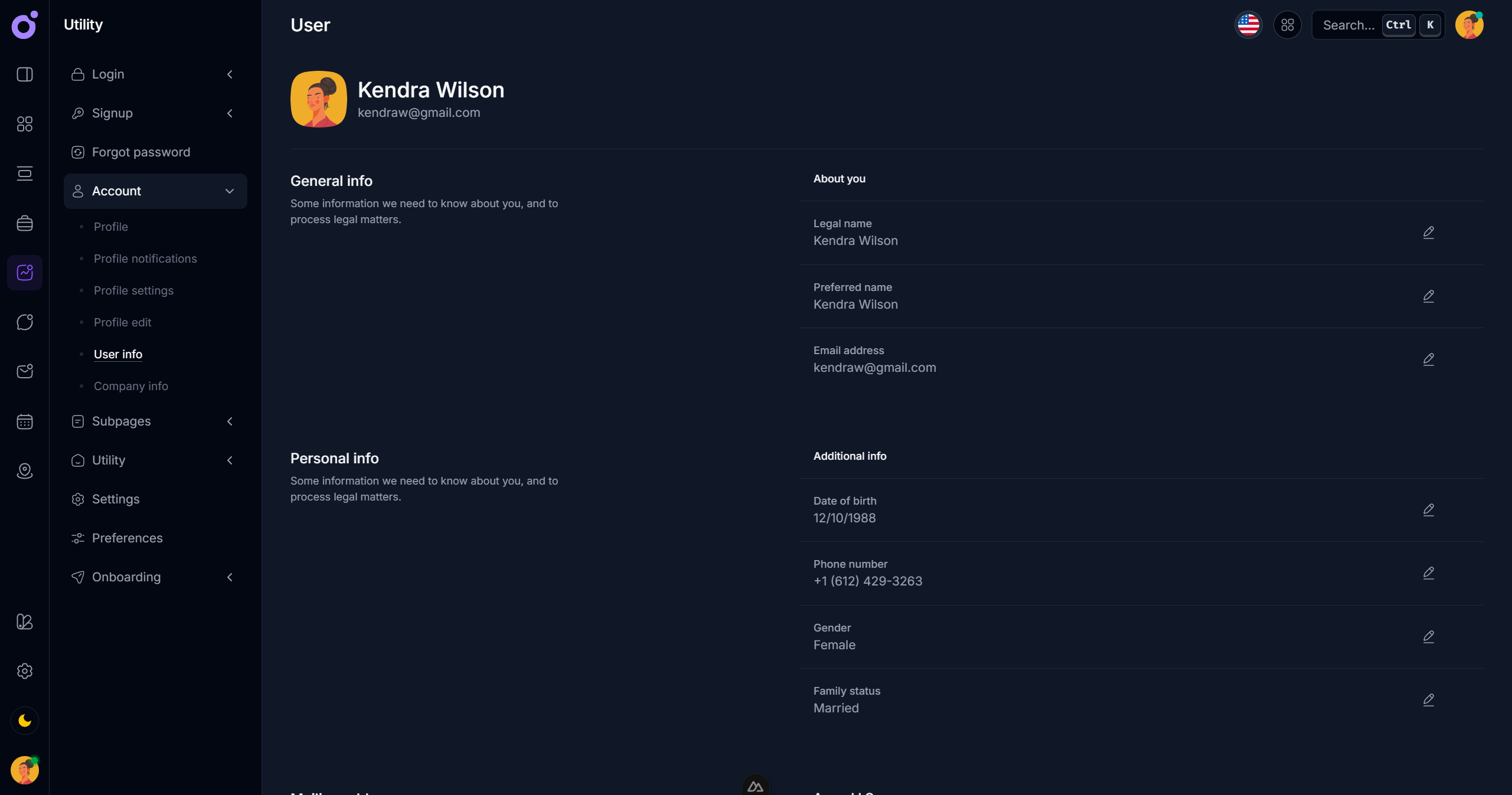Open Company info in the Account submenu

130,386
